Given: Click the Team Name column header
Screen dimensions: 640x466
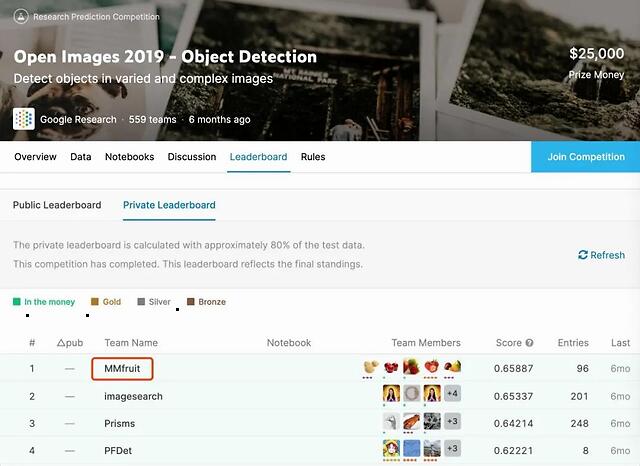Looking at the screenshot, I should click(131, 343).
